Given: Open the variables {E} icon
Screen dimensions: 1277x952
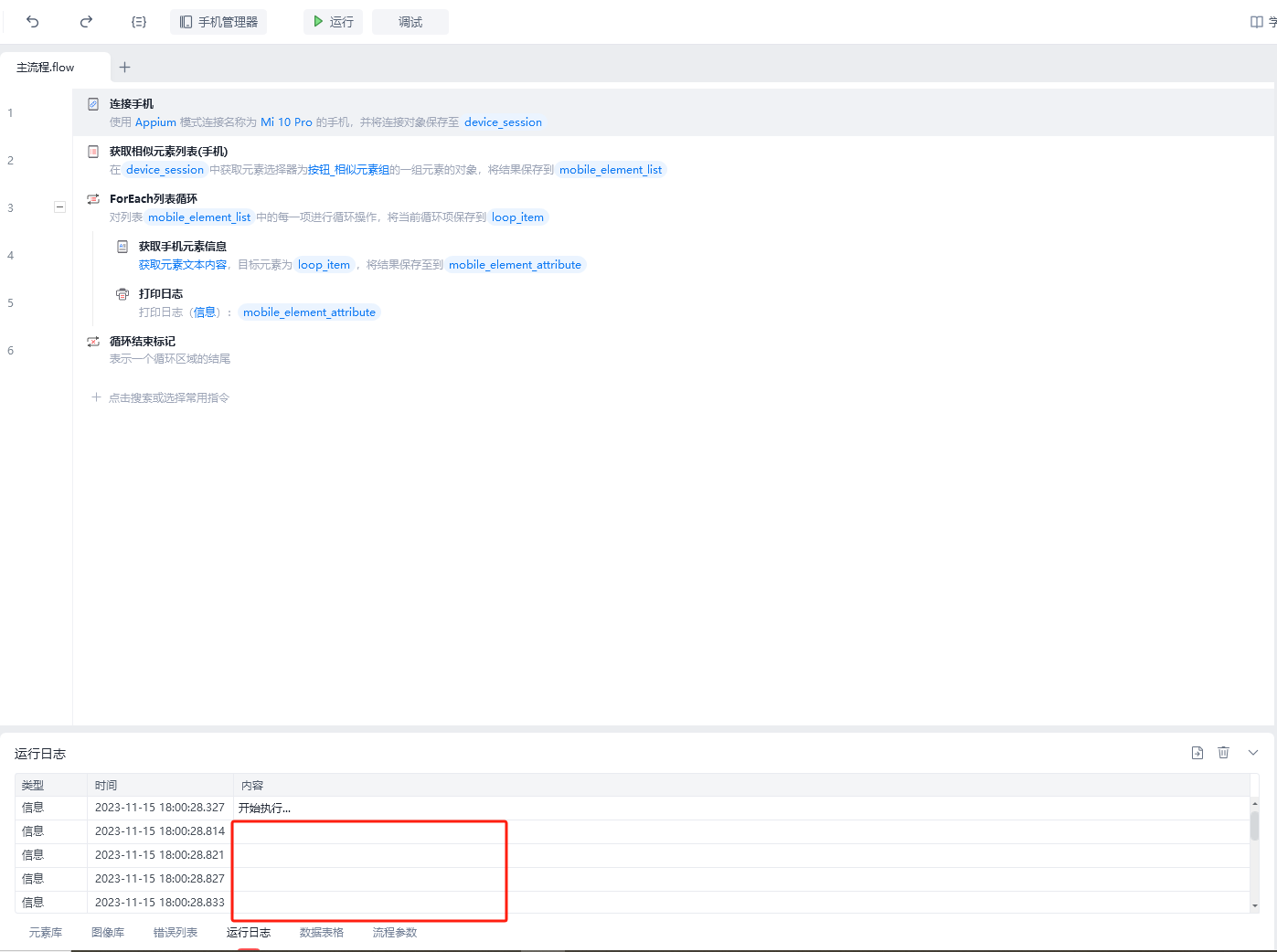Looking at the screenshot, I should tap(139, 22).
